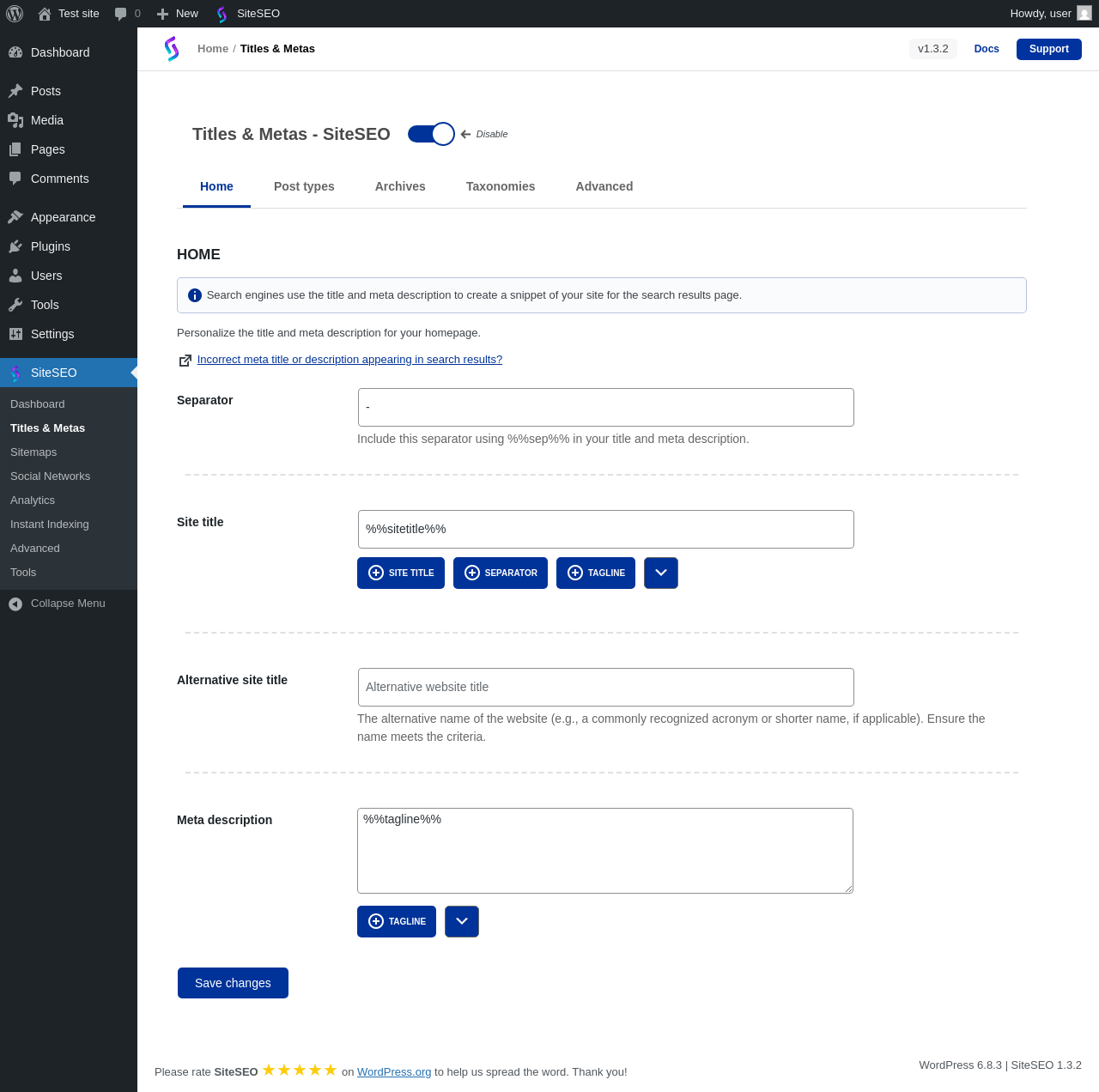The width and height of the screenshot is (1099, 1092).
Task: Open the Media library in sidebar
Action: [x=46, y=120]
